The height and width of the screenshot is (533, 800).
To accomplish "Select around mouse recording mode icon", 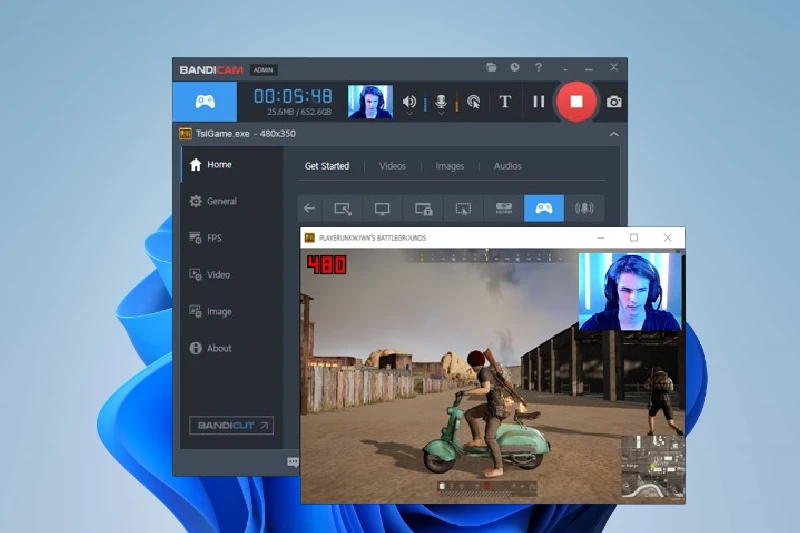I will [463, 208].
